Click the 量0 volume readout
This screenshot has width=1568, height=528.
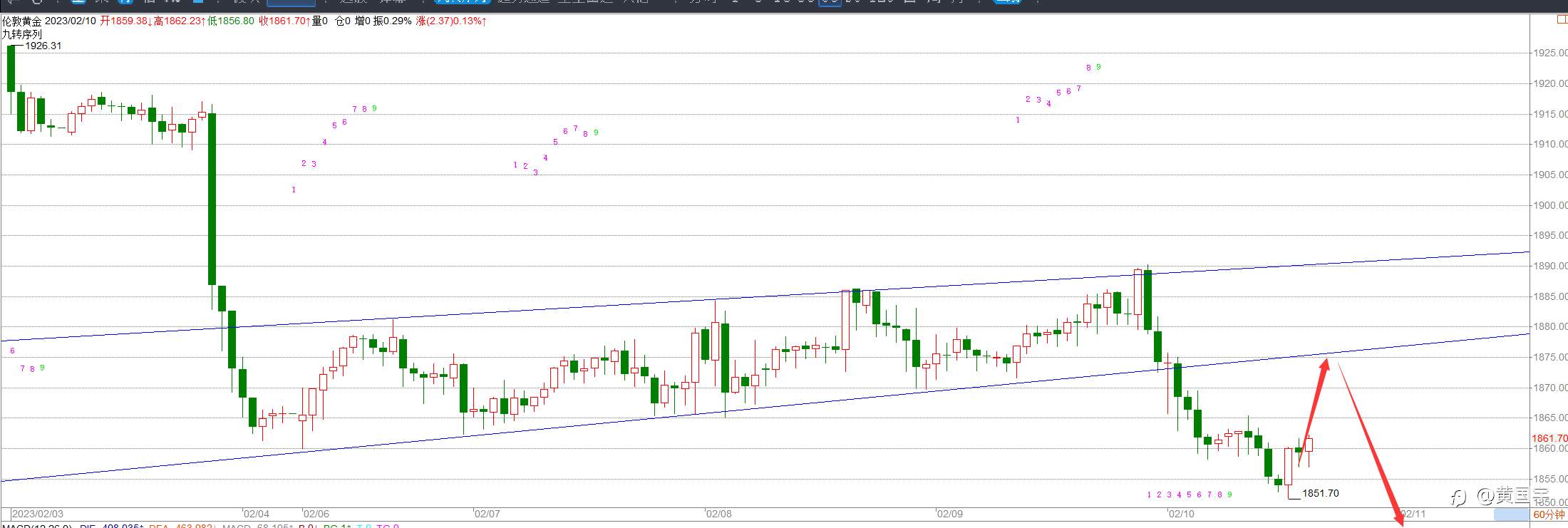pos(320,21)
